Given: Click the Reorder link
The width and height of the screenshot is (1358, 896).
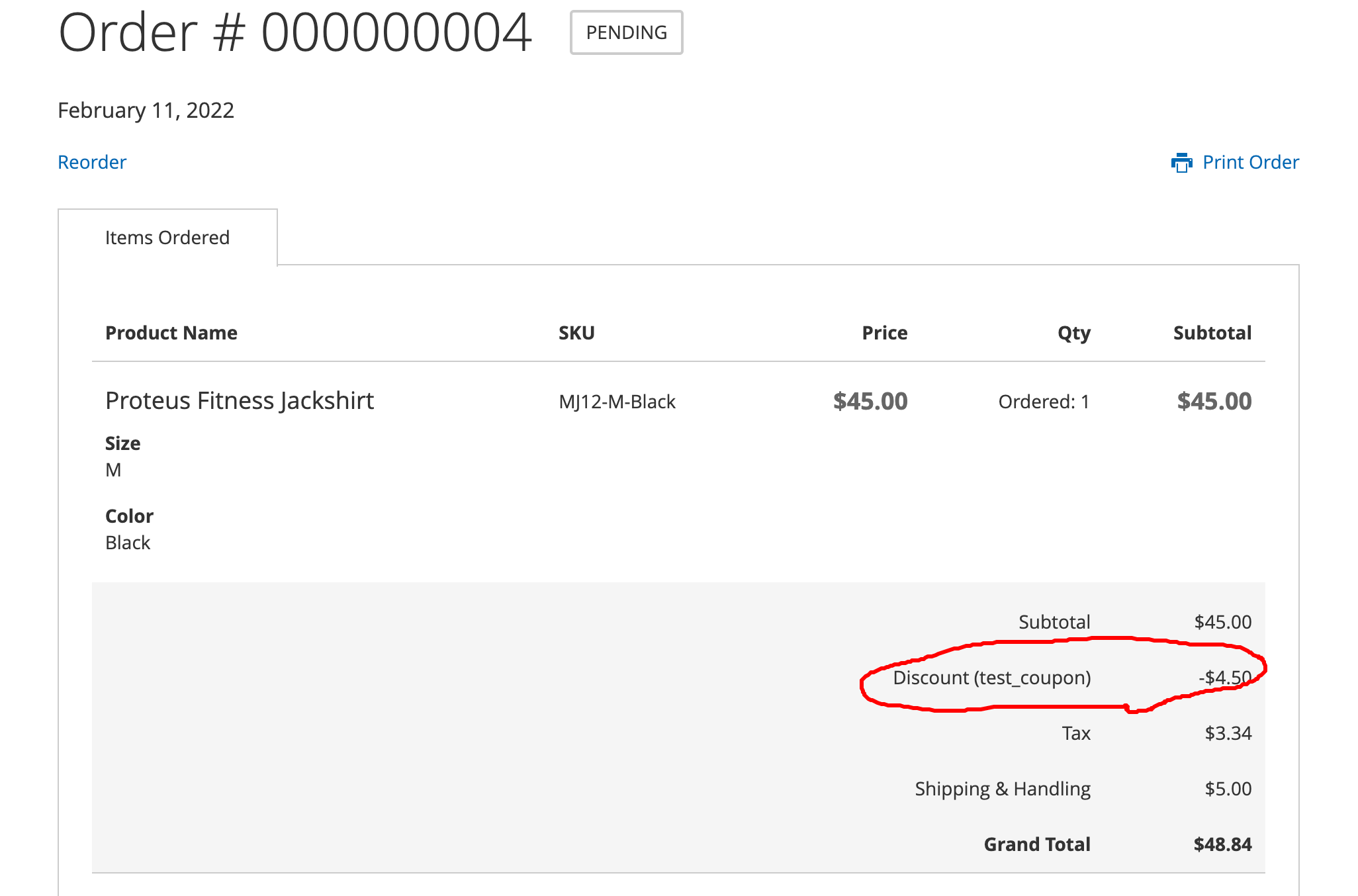Looking at the screenshot, I should 92,162.
